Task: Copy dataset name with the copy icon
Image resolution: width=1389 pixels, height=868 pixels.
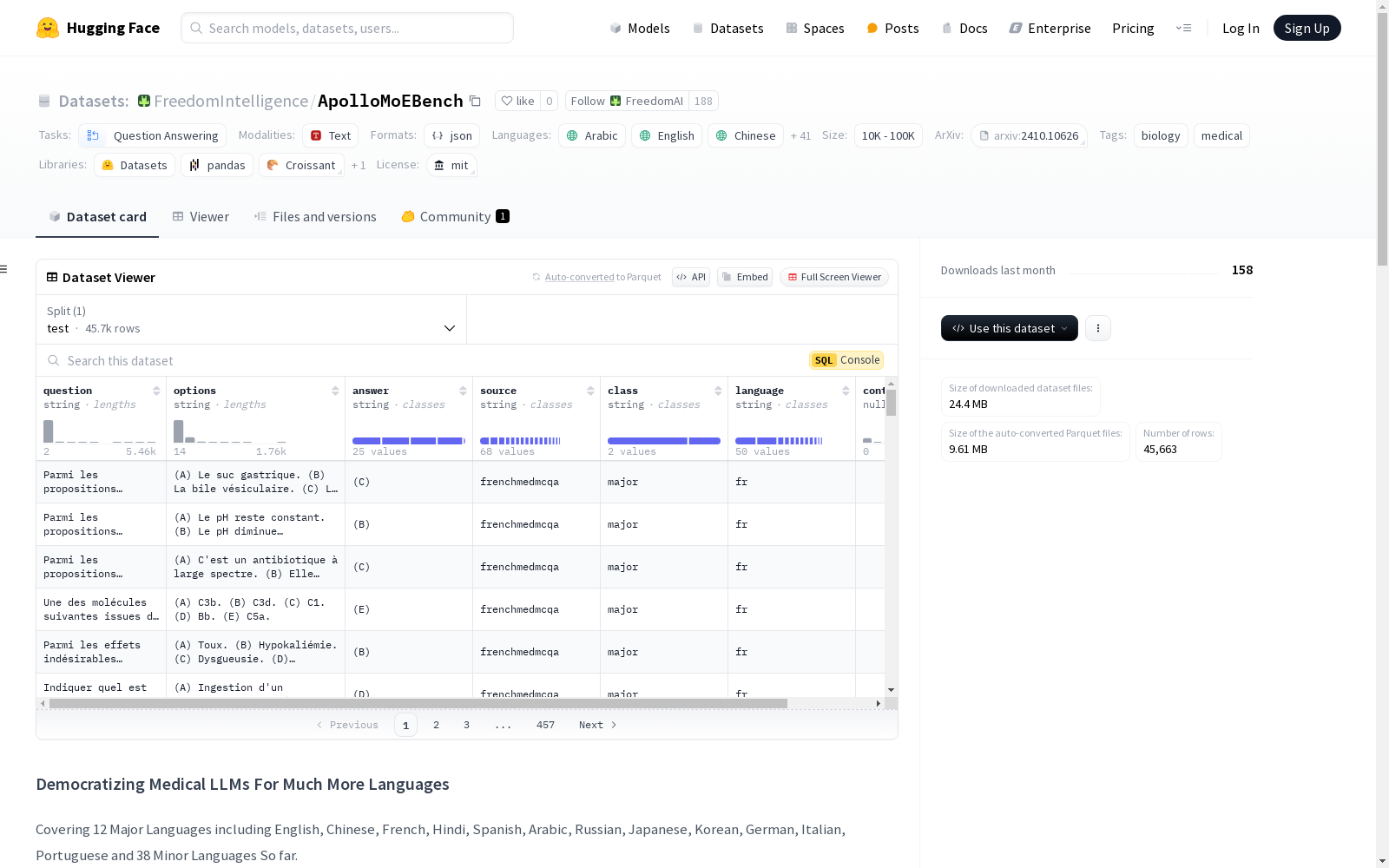Action: point(475,101)
